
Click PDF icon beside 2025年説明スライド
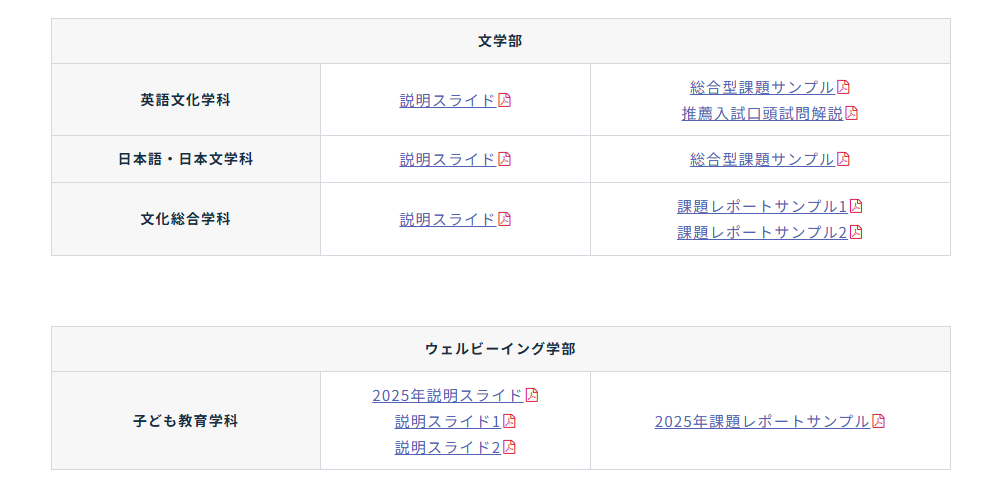click(532, 396)
